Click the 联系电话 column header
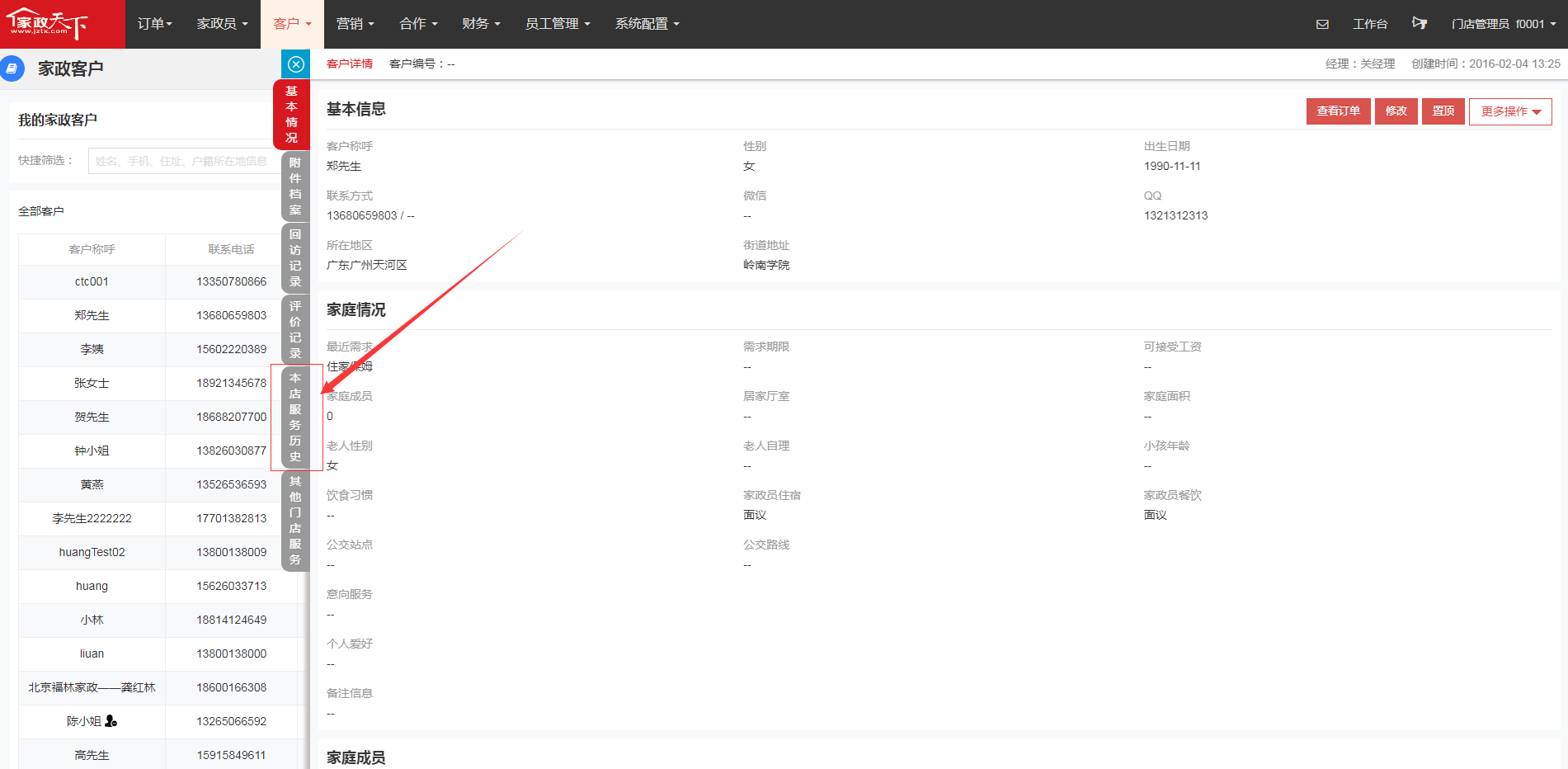 pos(231,249)
